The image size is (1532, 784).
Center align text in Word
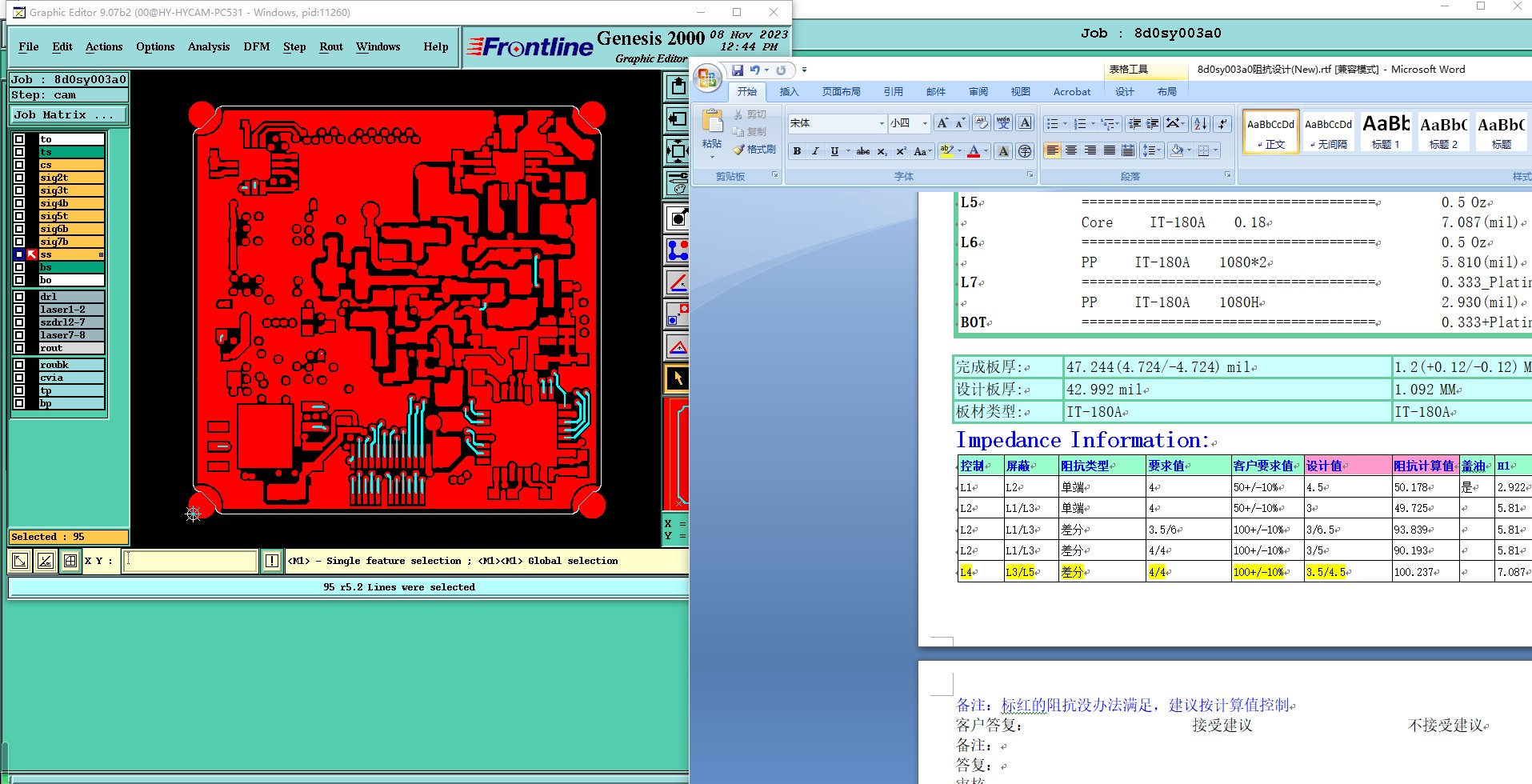1071,150
